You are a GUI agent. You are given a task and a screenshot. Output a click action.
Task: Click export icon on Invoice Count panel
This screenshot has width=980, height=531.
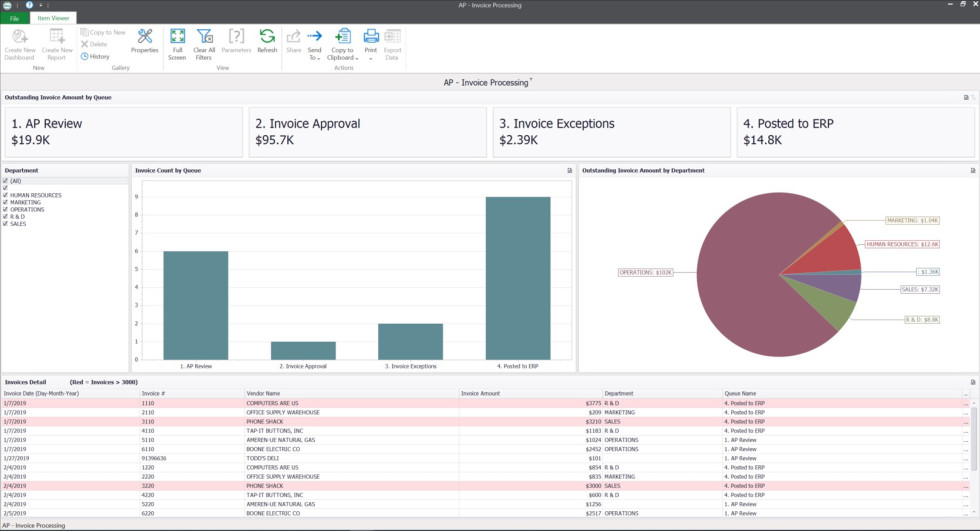[x=569, y=171]
